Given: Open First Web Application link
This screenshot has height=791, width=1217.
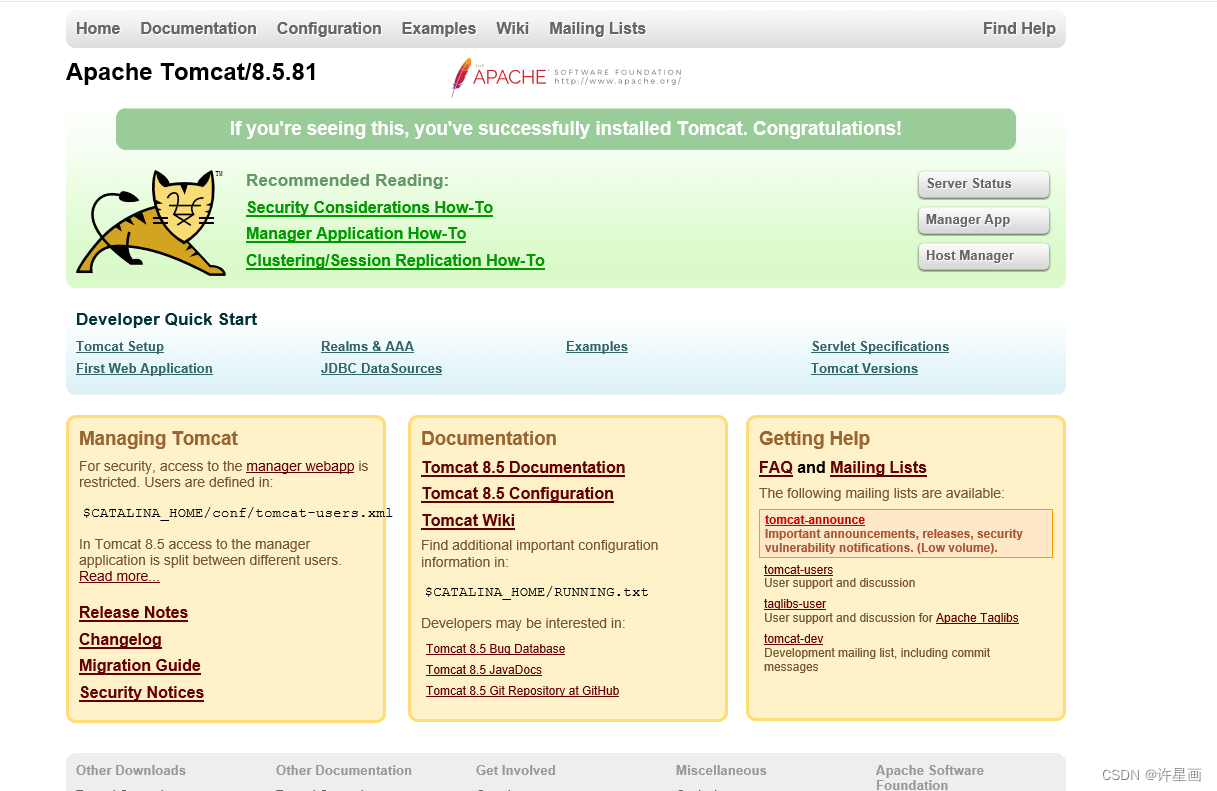Looking at the screenshot, I should pos(144,369).
